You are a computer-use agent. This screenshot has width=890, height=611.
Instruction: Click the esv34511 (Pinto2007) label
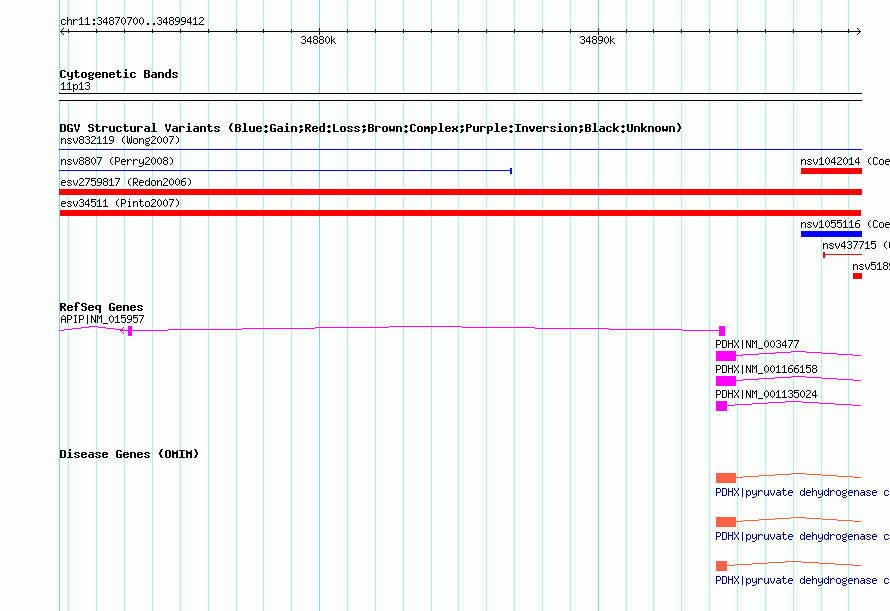click(120, 203)
